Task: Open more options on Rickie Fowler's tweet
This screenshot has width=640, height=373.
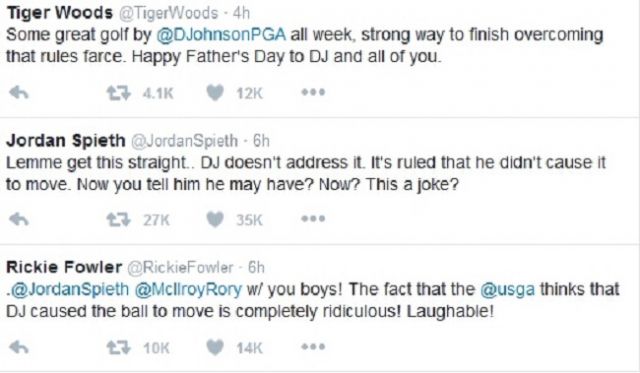Action: click(x=313, y=346)
